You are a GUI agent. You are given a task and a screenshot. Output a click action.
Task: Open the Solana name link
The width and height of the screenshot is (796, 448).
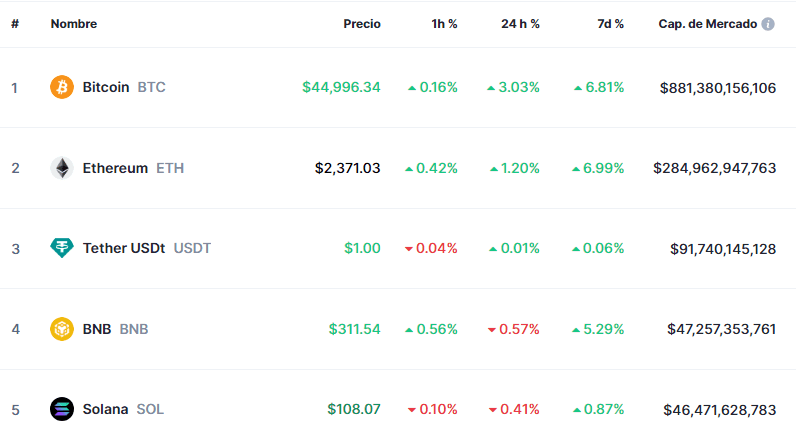pyautogui.click(x=105, y=408)
